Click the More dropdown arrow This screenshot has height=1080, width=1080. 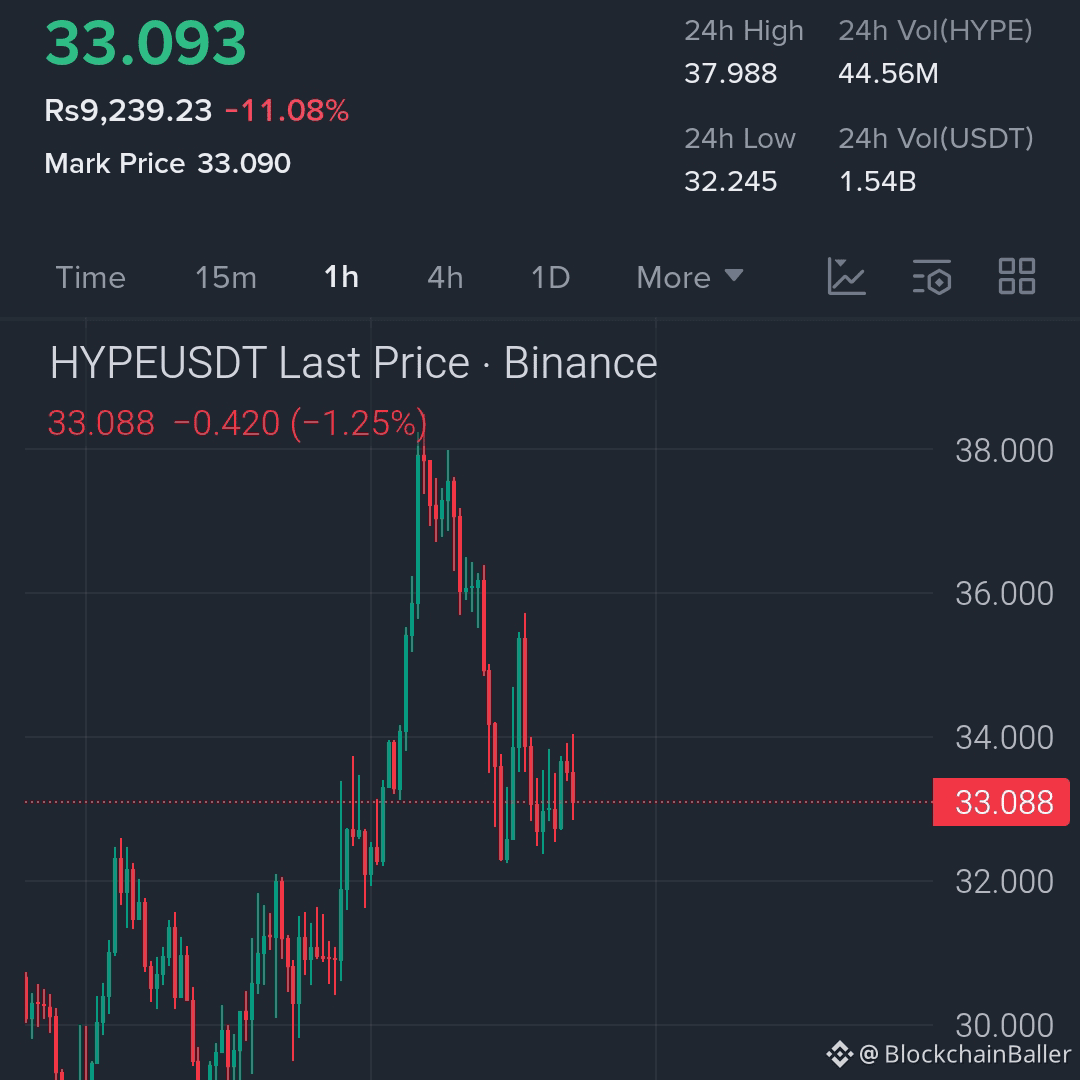pos(734,276)
